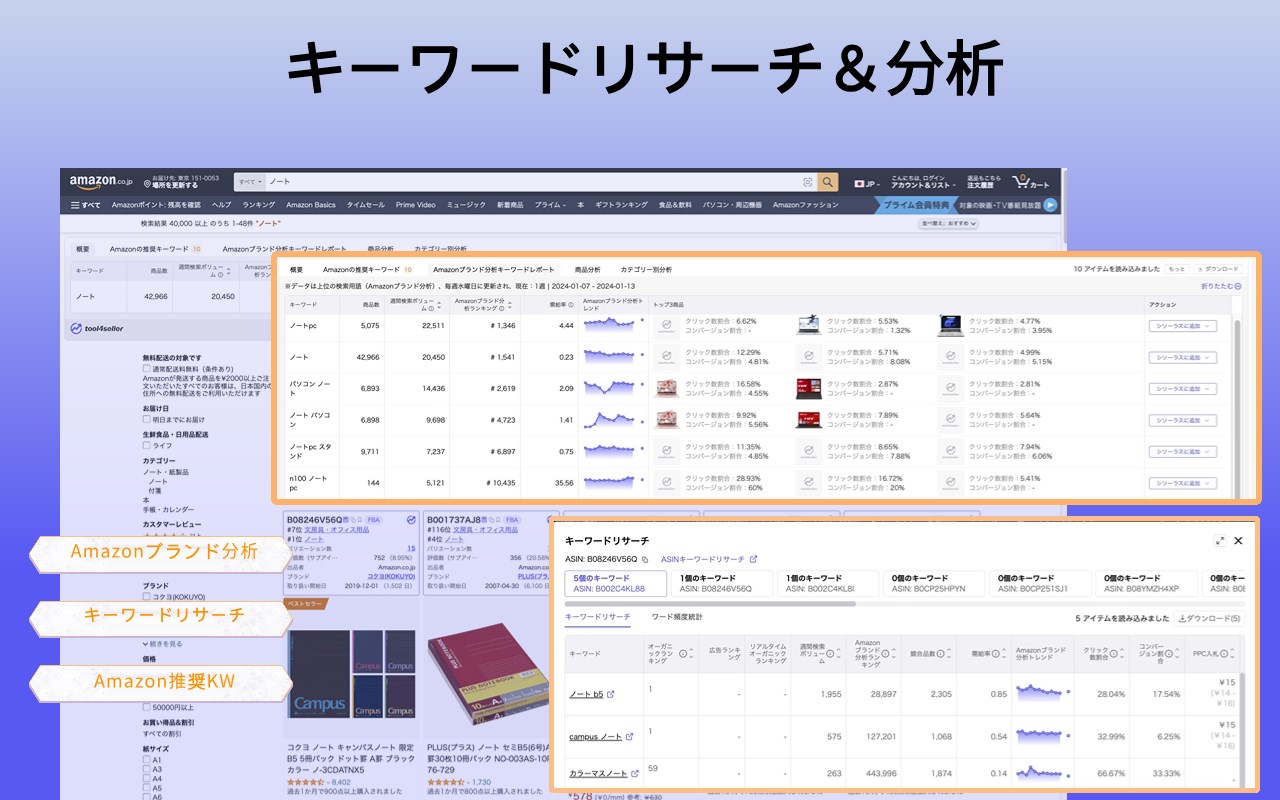
Task: Open the ASINキーワードリサーチ link
Action: pyautogui.click(x=702, y=559)
